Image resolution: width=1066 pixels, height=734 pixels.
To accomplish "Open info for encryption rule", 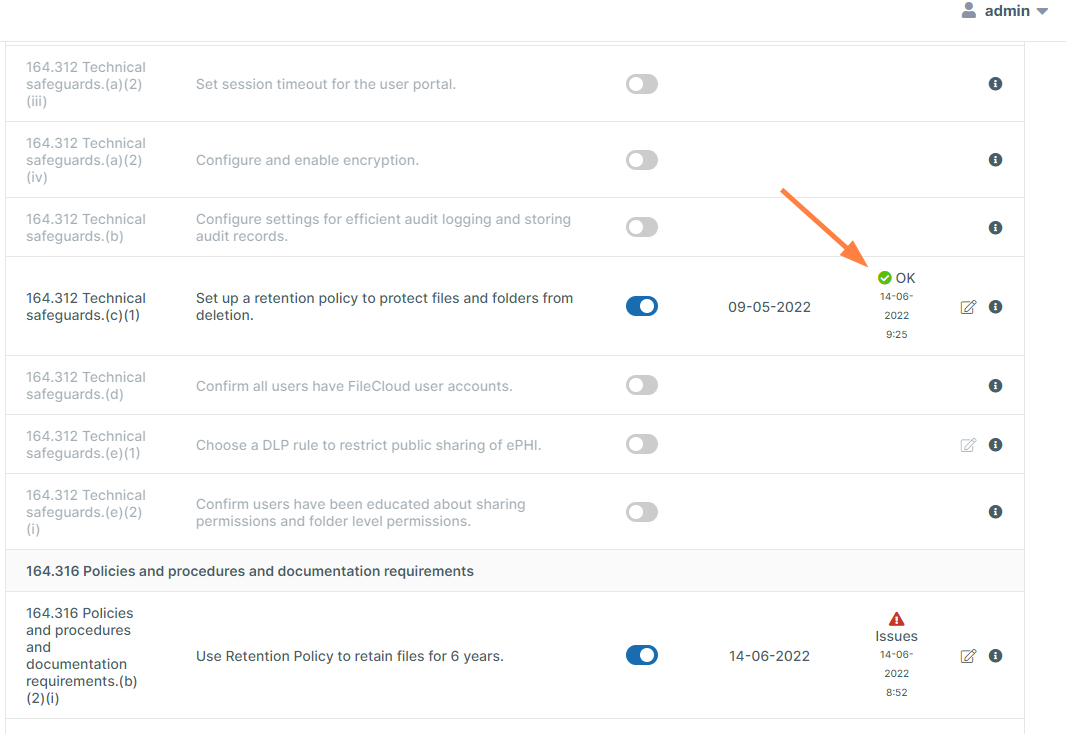I will [x=995, y=160].
